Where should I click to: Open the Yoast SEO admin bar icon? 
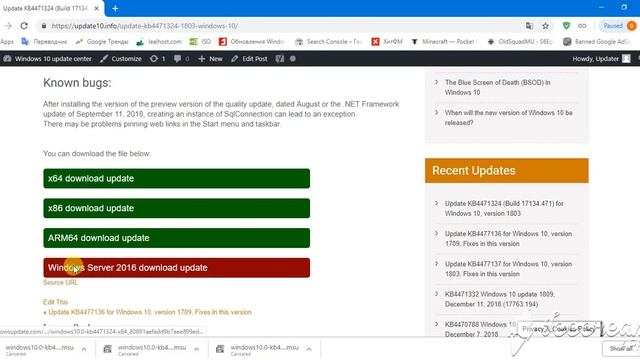280,59
